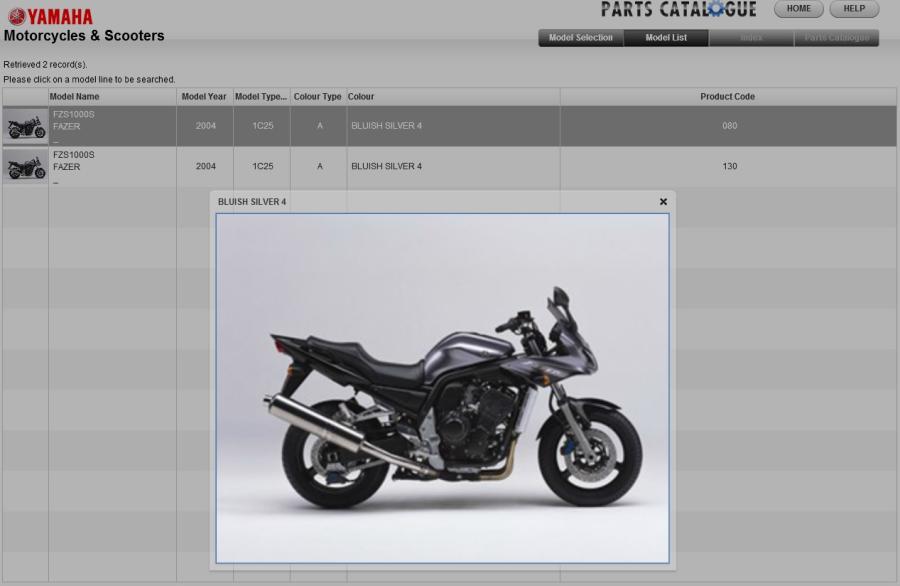The width and height of the screenshot is (900, 586).
Task: Click model type 1C25 in the 130 row
Action: pos(263,166)
